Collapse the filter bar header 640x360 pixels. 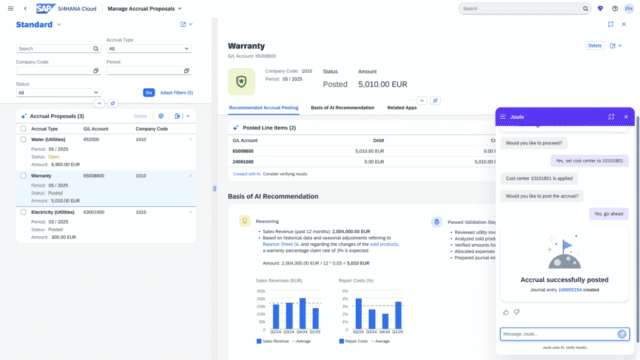(99, 104)
